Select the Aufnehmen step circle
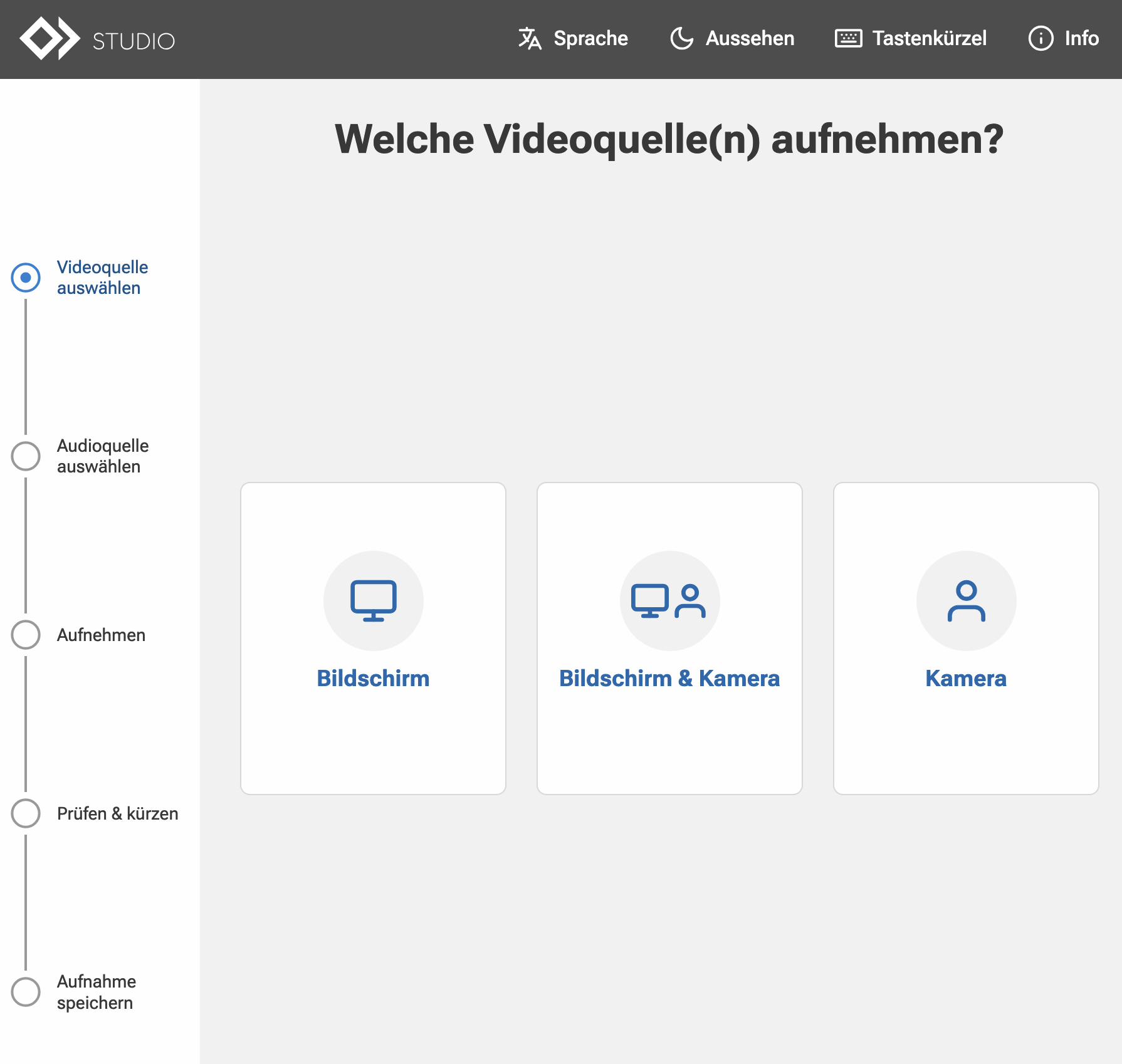The image size is (1122, 1064). coord(26,635)
